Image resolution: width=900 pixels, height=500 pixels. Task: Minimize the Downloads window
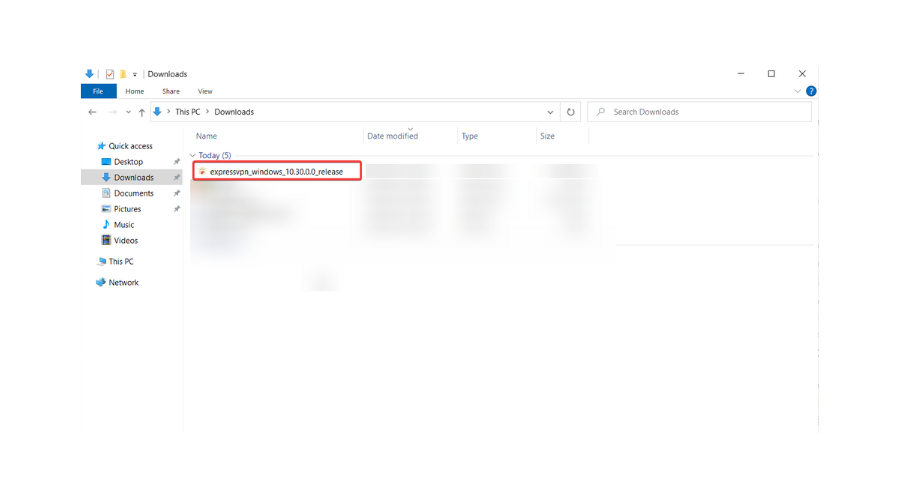pos(741,73)
